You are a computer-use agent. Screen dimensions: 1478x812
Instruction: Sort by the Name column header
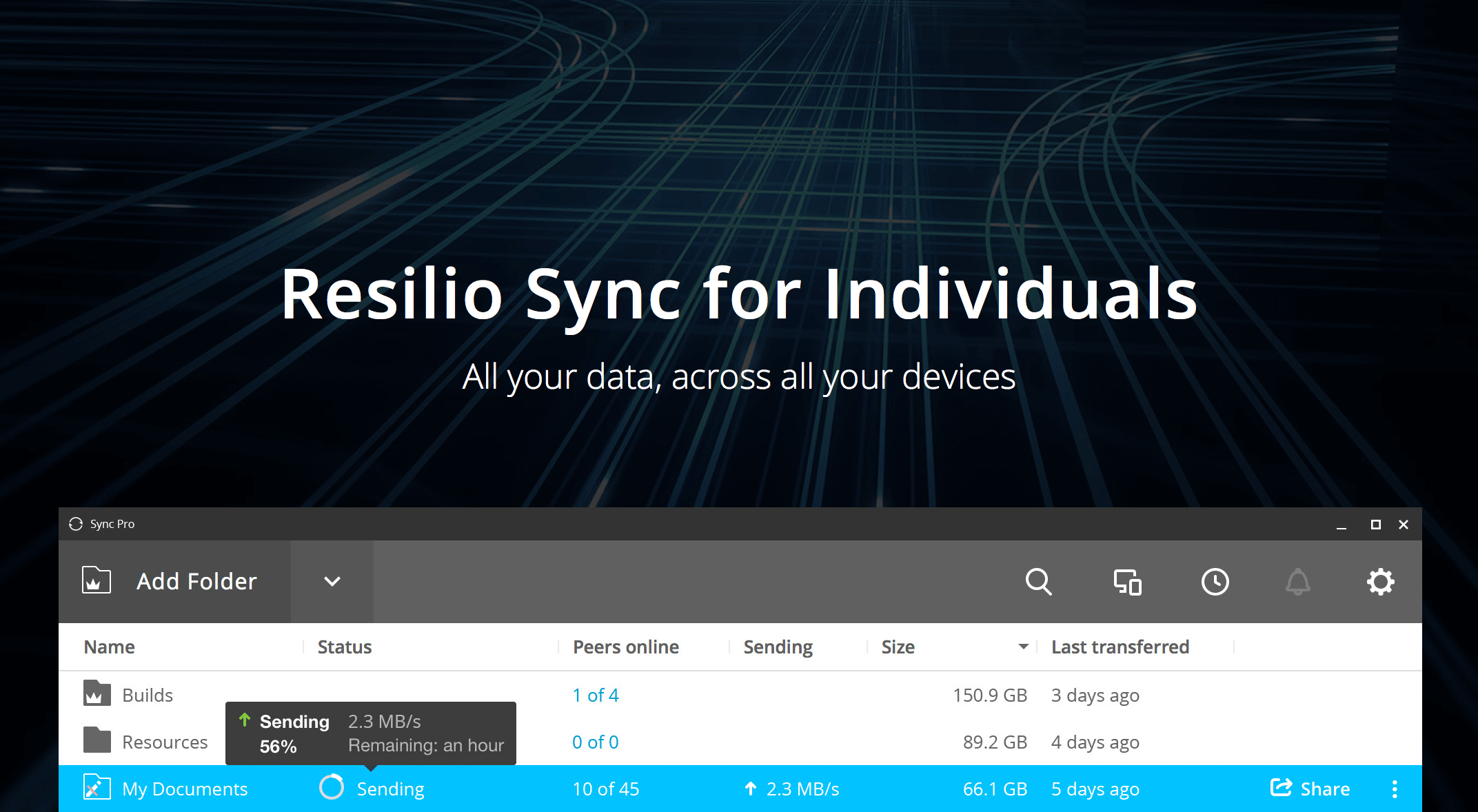(x=110, y=647)
